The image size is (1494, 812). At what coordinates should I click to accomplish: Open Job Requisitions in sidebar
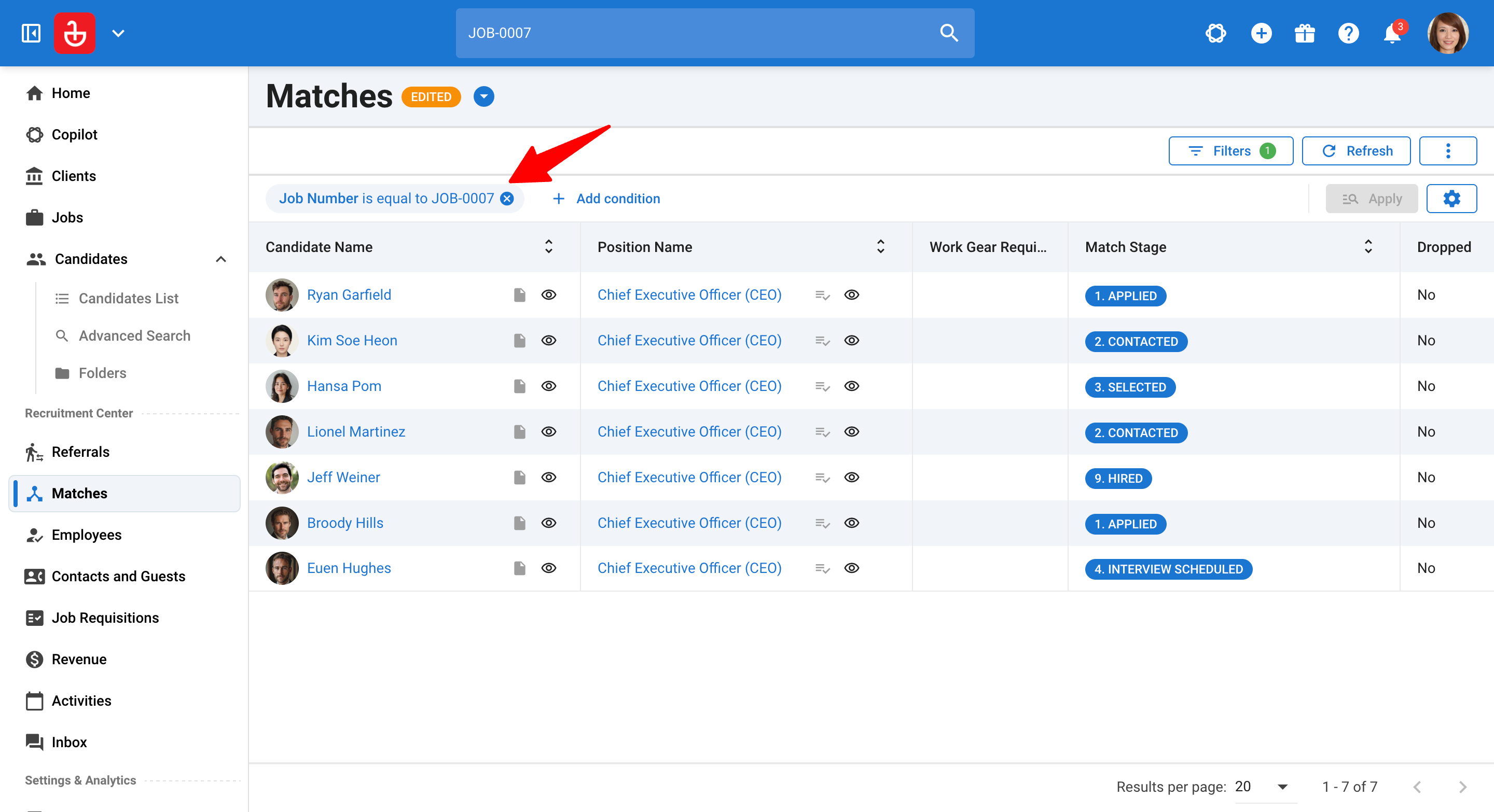(x=105, y=618)
